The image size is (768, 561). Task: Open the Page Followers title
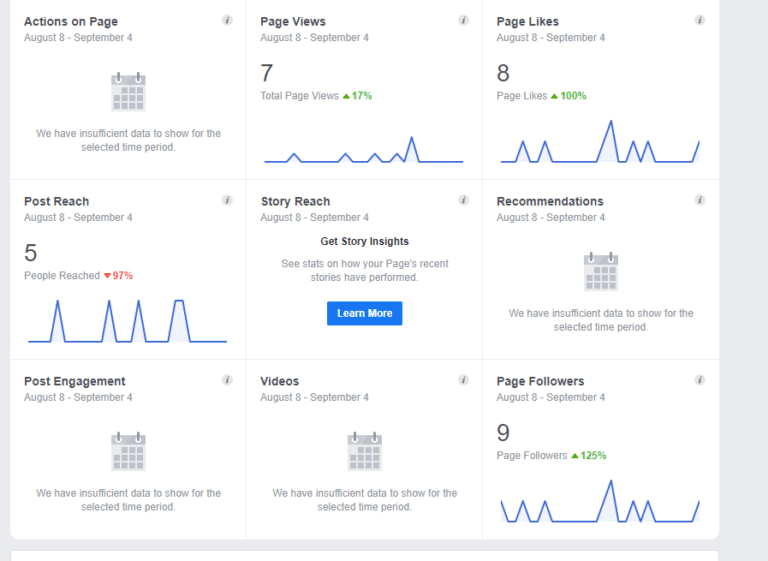(x=540, y=381)
